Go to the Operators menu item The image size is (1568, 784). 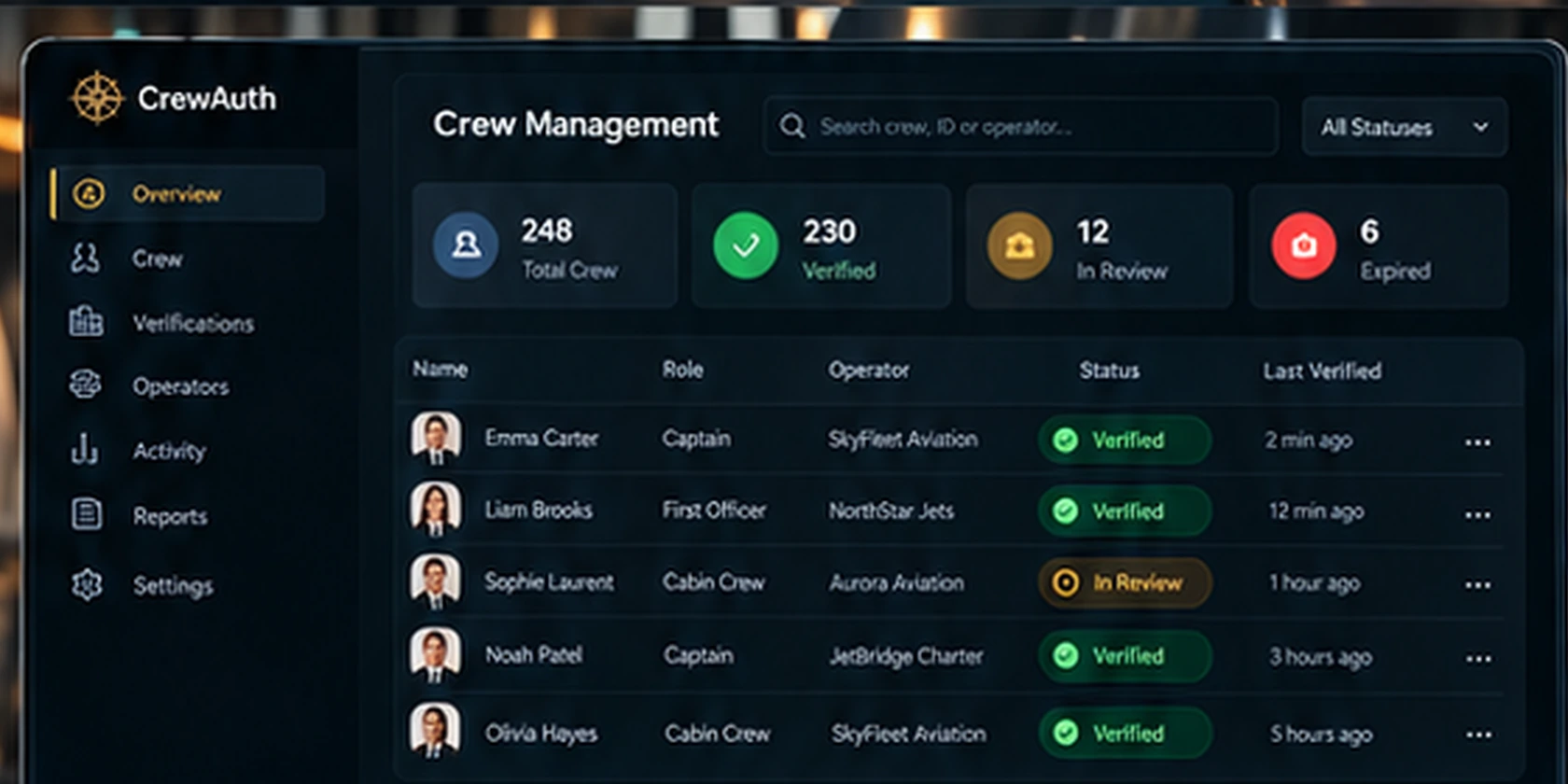(180, 386)
